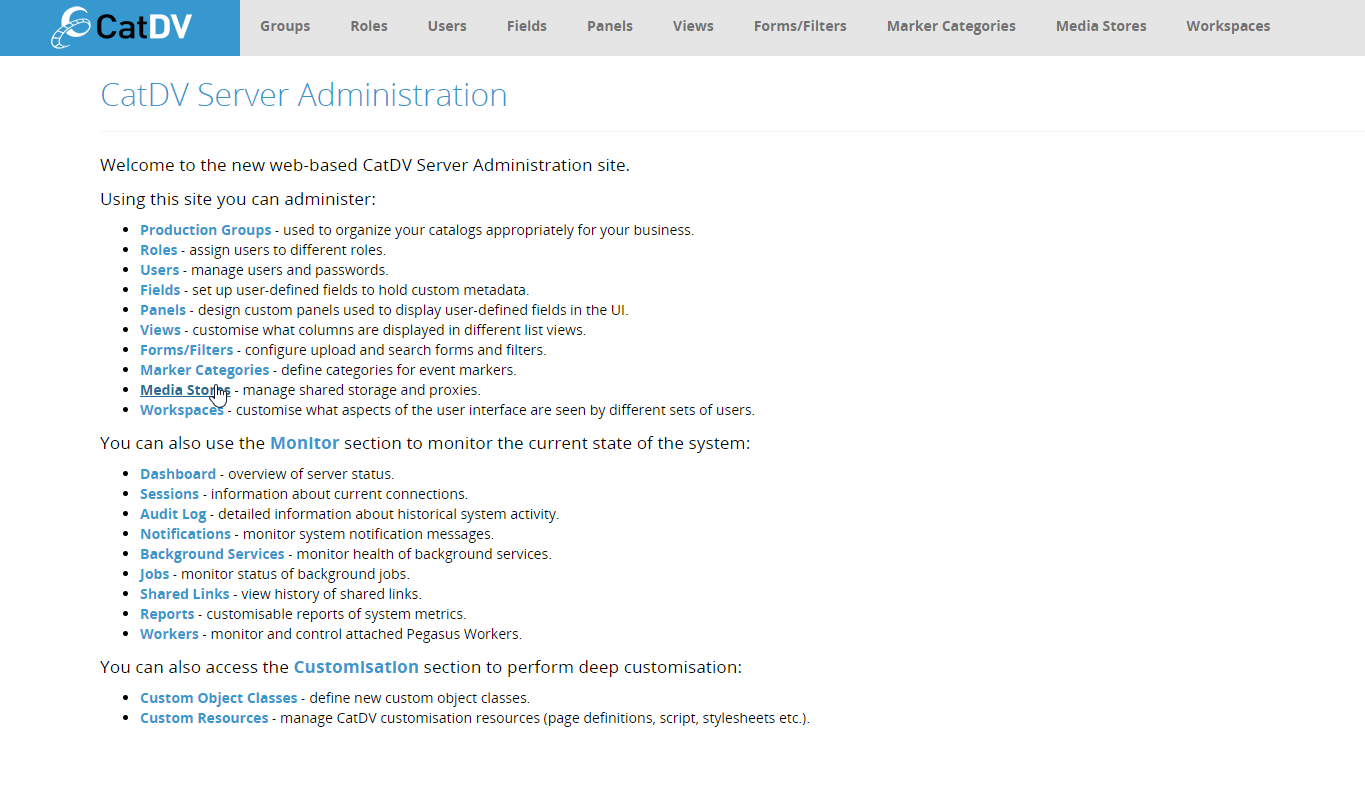
Task: Open Panels from the top navigation
Action: pos(610,26)
